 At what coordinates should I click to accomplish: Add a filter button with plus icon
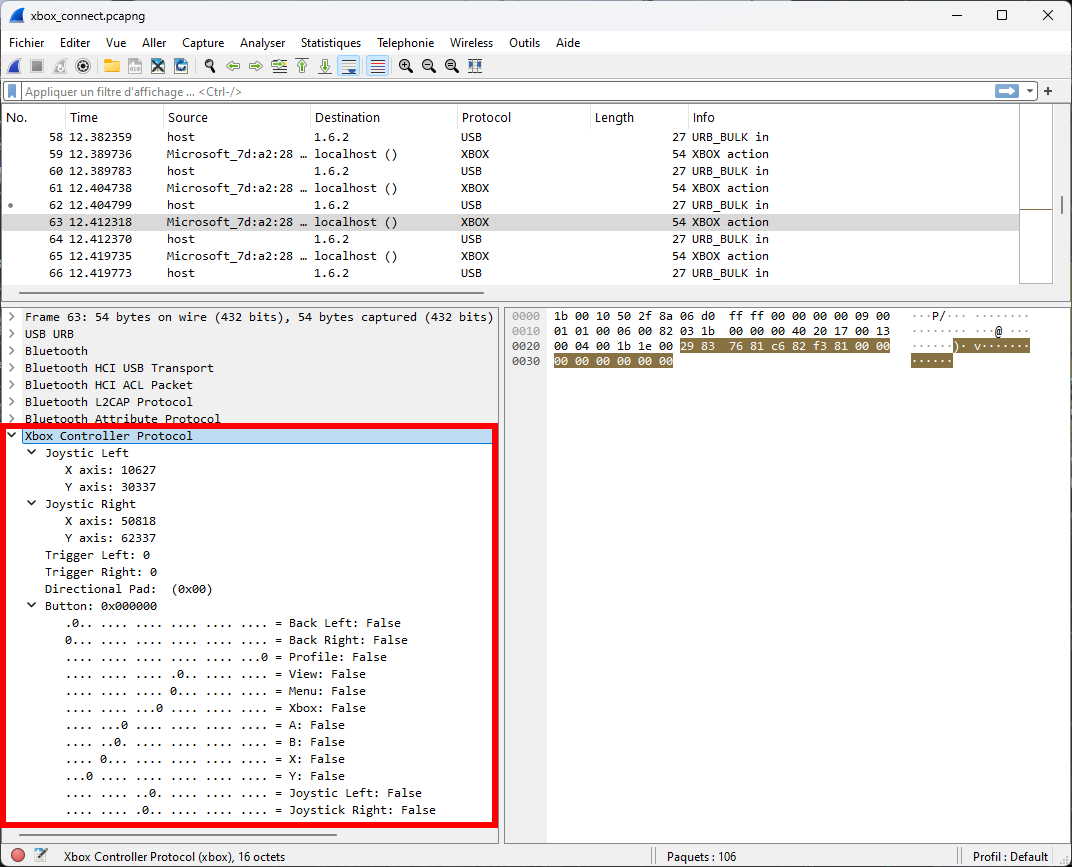coord(1048,91)
